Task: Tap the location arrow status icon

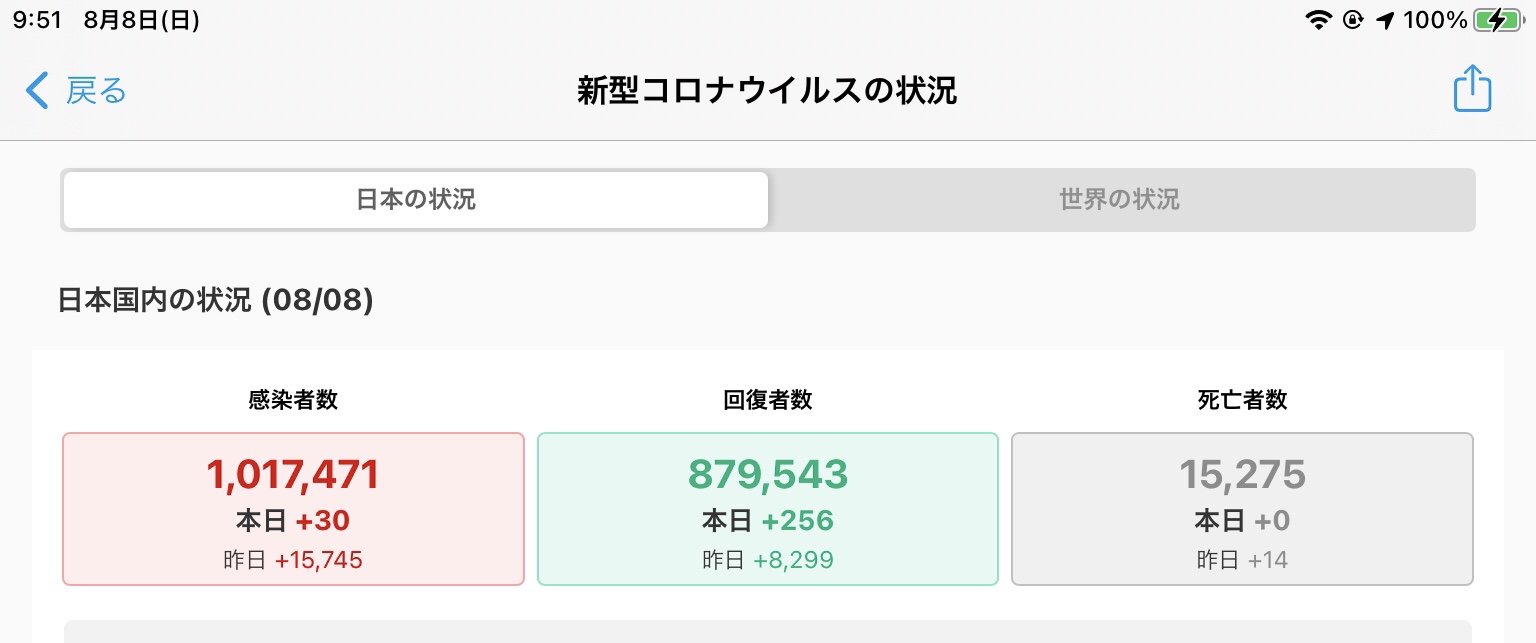Action: (x=1385, y=20)
